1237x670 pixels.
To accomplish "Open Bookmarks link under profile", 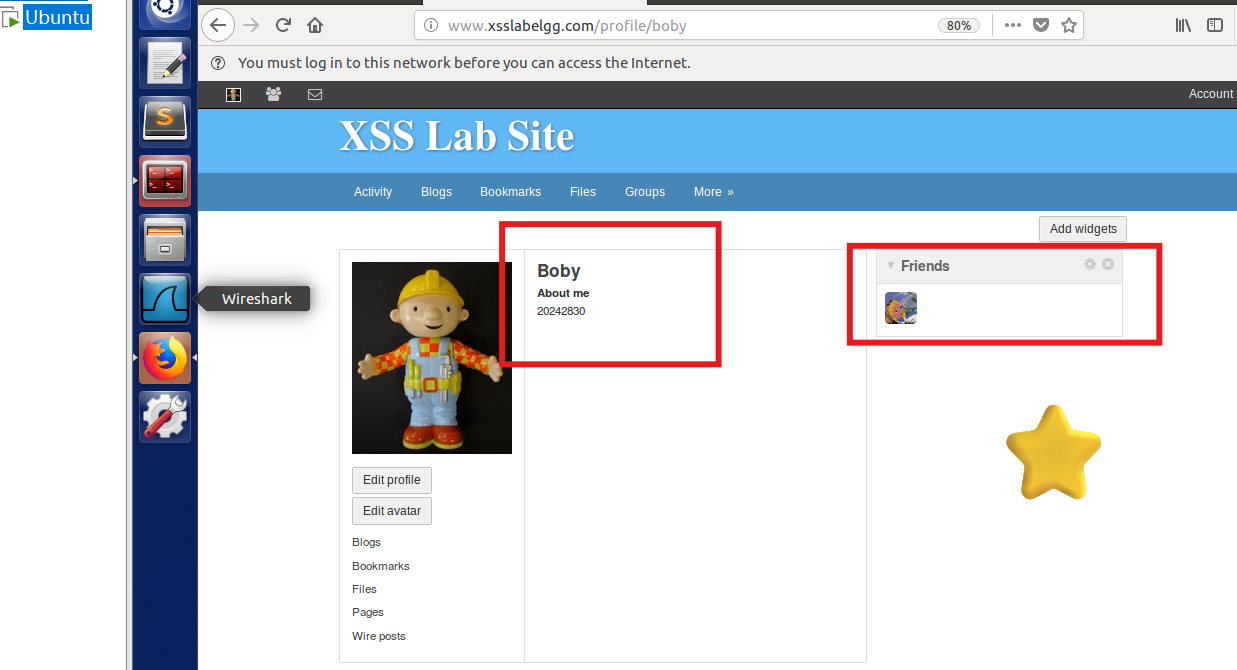I will tap(381, 566).
